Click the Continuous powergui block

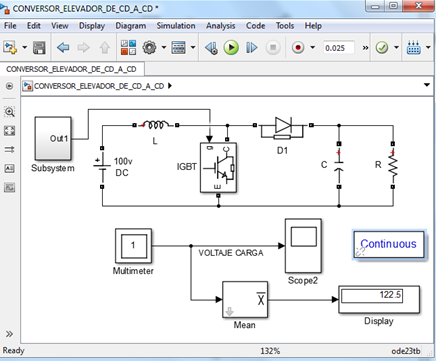click(389, 244)
